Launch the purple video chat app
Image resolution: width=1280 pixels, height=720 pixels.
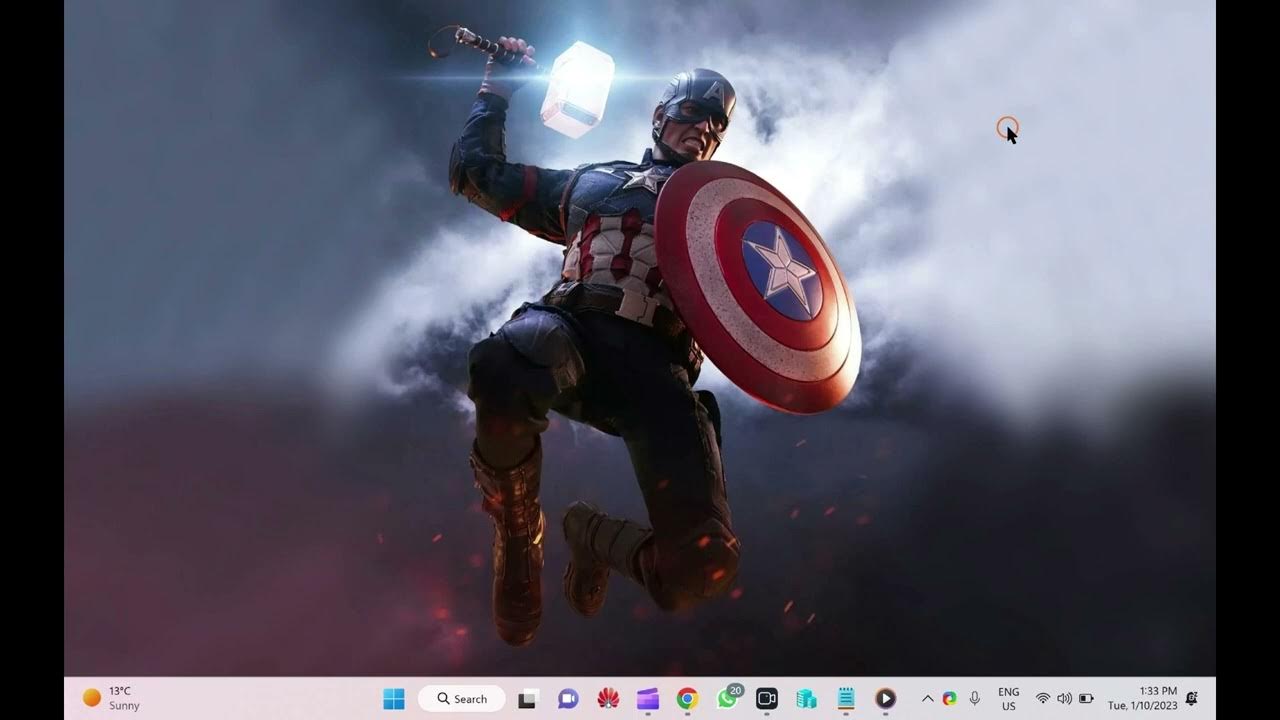click(568, 699)
